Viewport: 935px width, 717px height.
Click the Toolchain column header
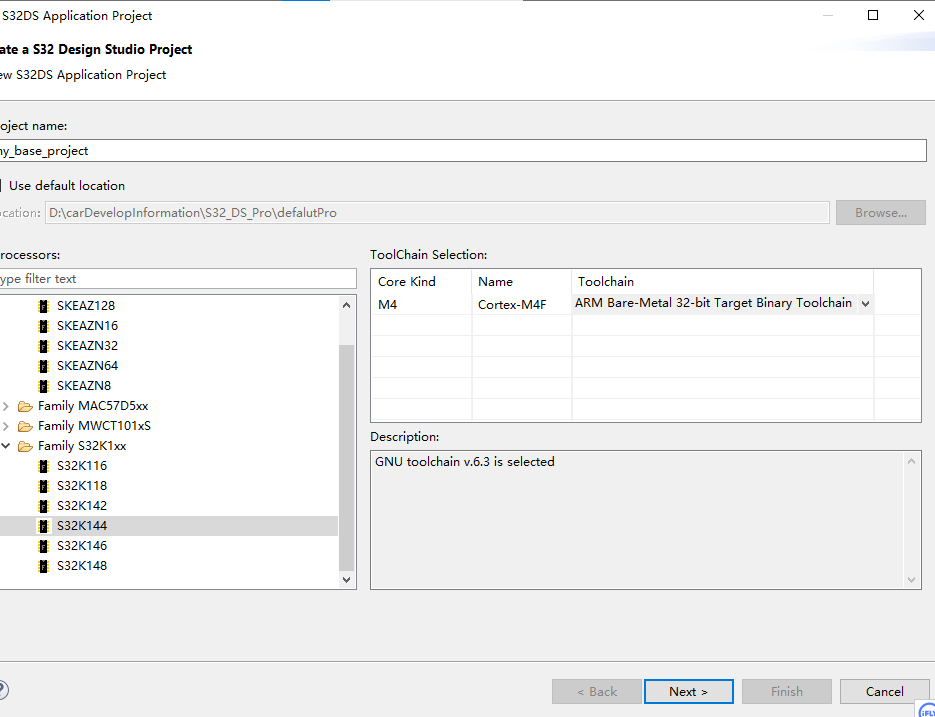723,282
